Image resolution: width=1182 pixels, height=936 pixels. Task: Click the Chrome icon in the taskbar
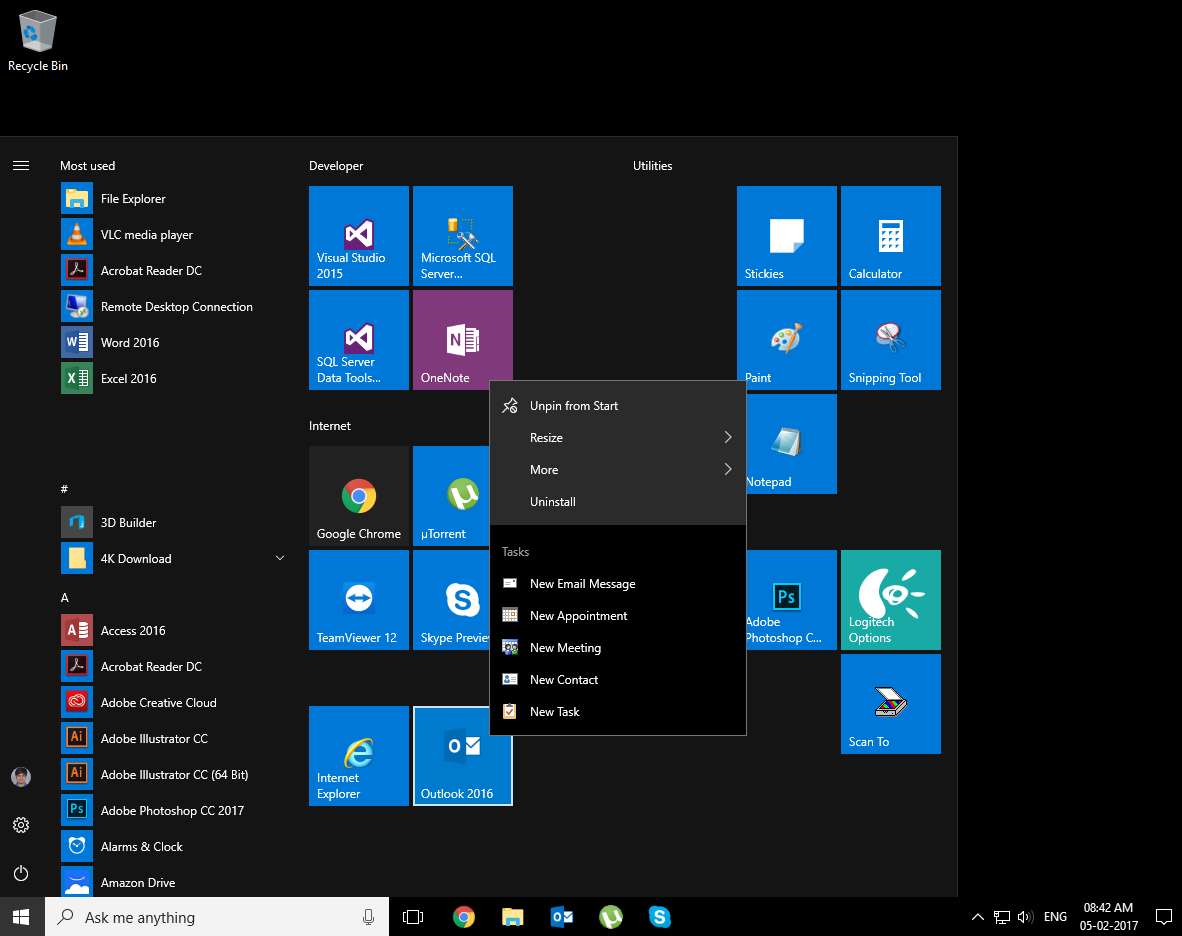[464, 917]
